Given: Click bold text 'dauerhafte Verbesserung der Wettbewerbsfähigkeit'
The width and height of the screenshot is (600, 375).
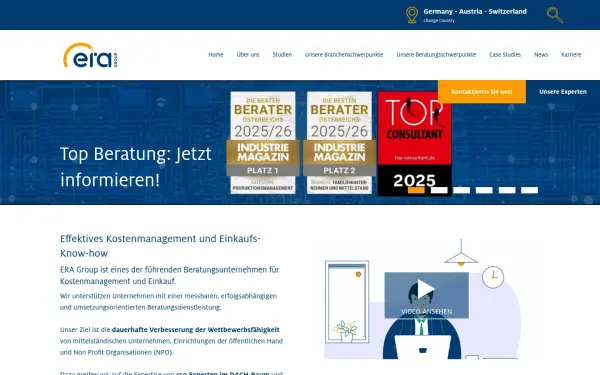Looking at the screenshot, I should coord(196,329).
